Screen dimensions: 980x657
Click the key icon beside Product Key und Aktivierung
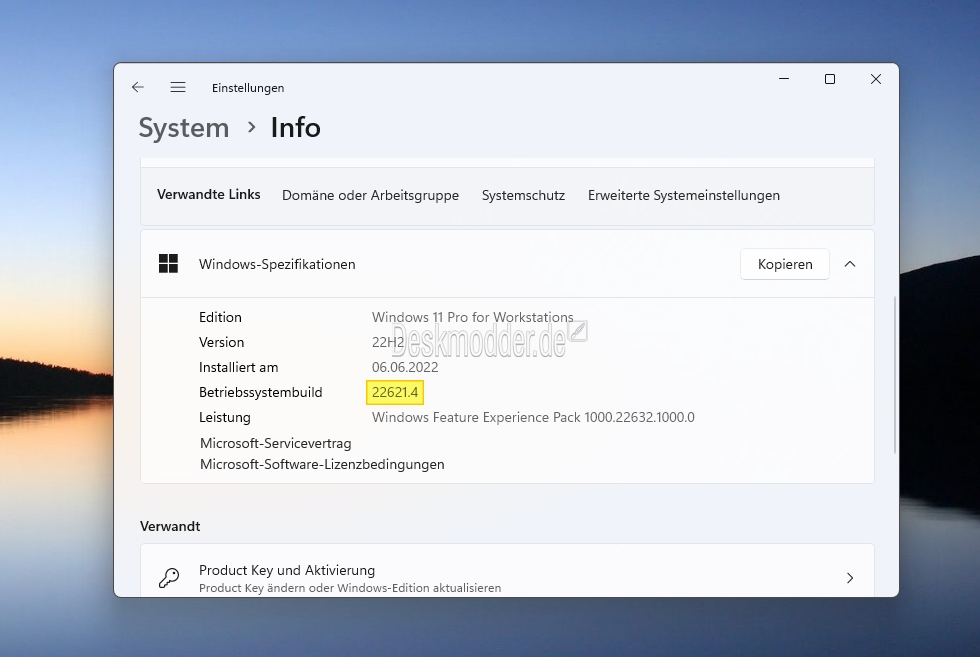coord(169,578)
